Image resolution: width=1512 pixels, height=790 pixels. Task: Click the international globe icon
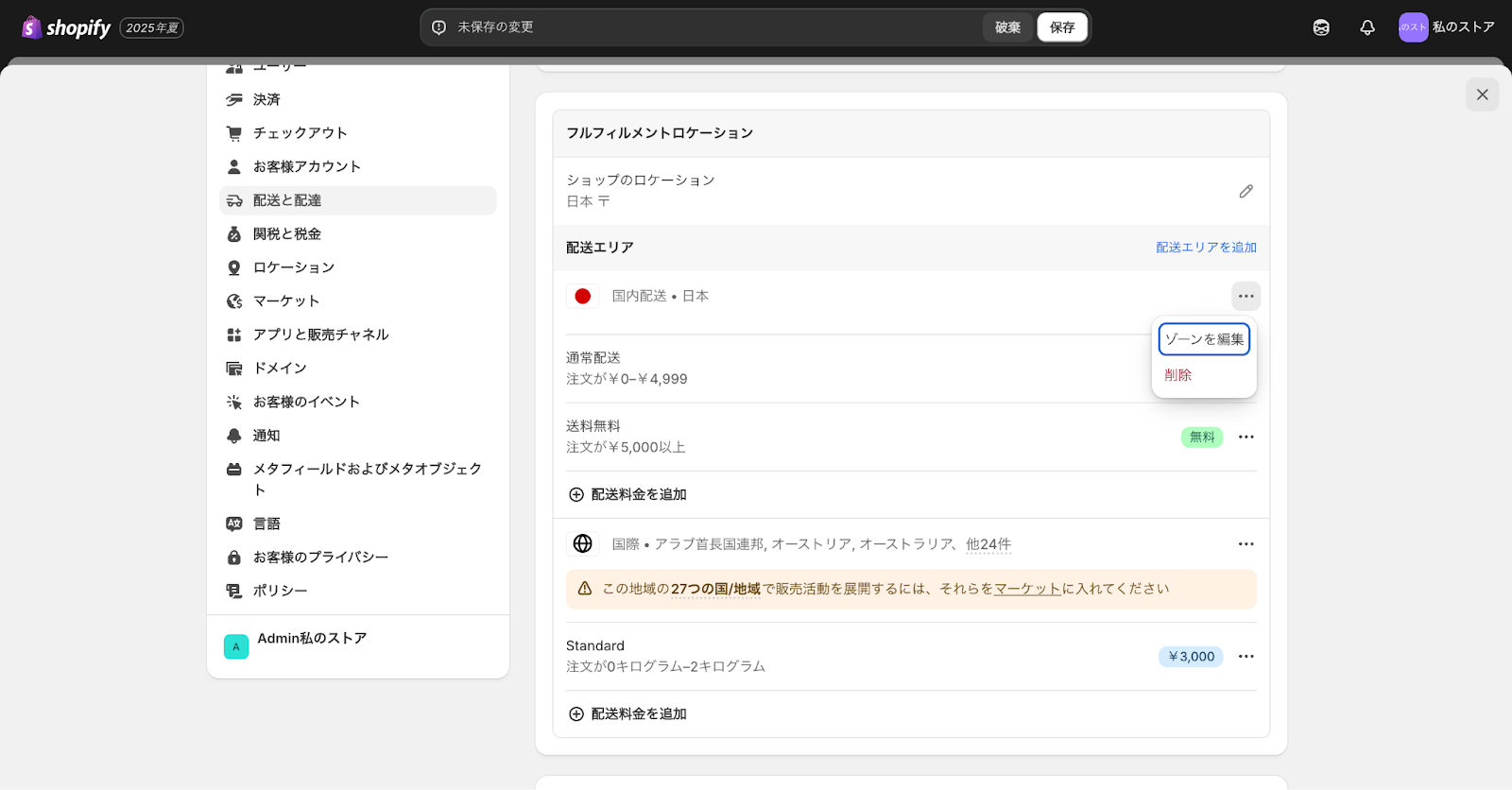583,543
